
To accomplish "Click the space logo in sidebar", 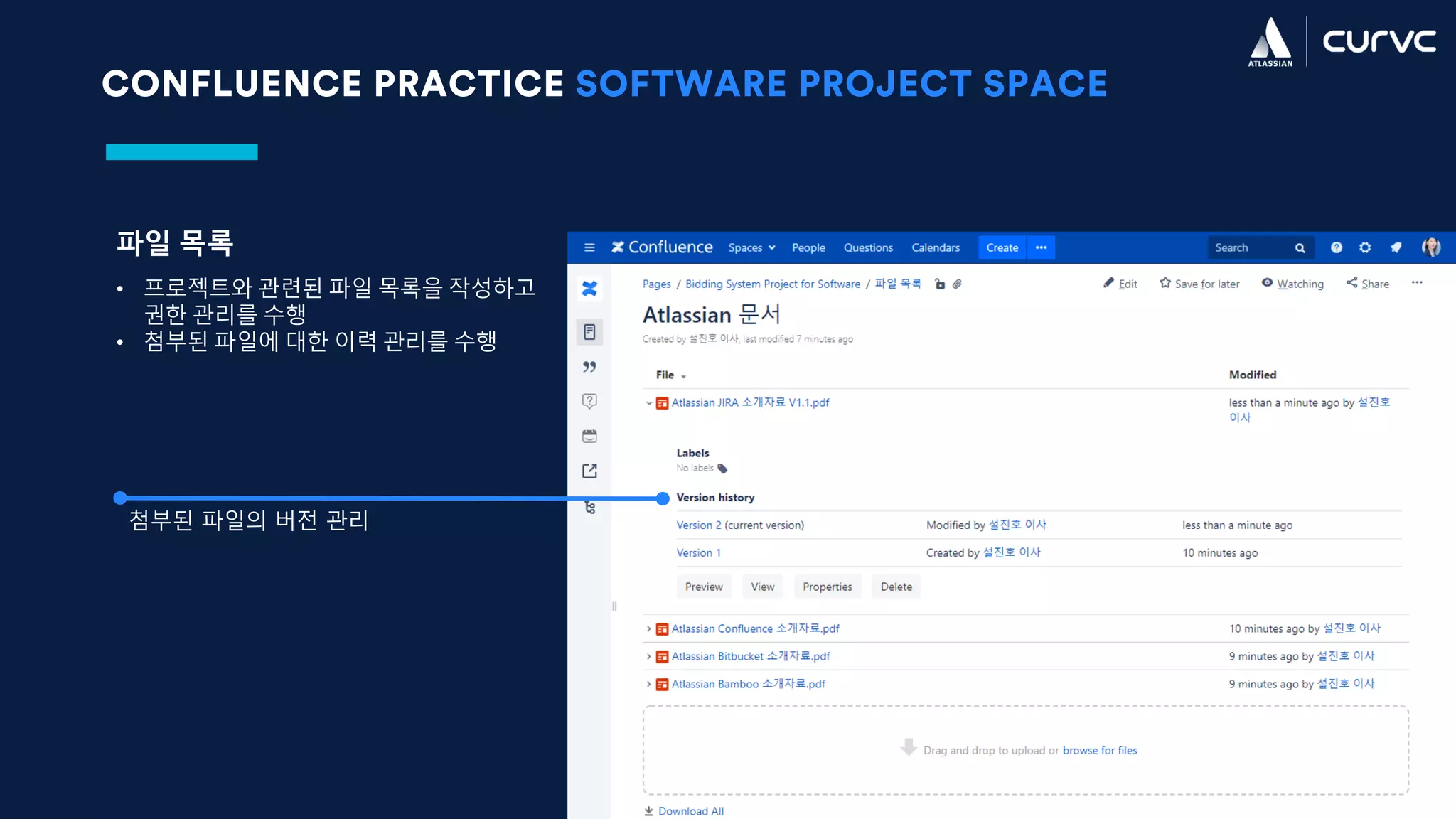I will coord(589,289).
